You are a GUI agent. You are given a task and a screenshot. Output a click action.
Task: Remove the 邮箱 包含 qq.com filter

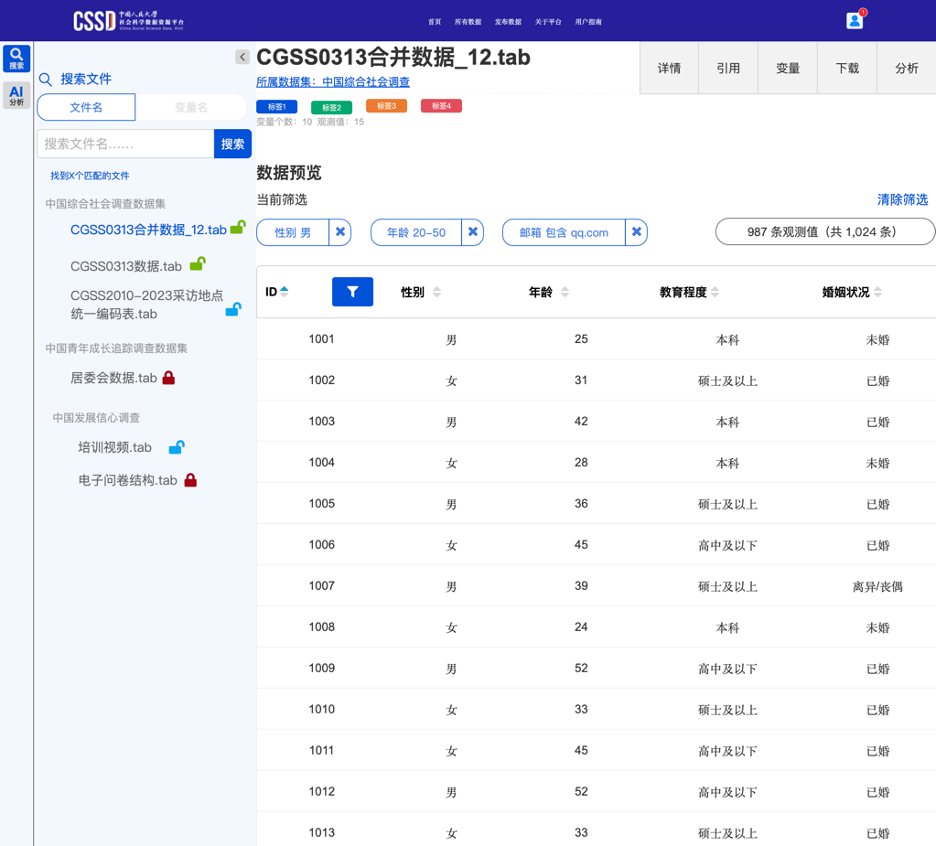pyautogui.click(x=636, y=232)
